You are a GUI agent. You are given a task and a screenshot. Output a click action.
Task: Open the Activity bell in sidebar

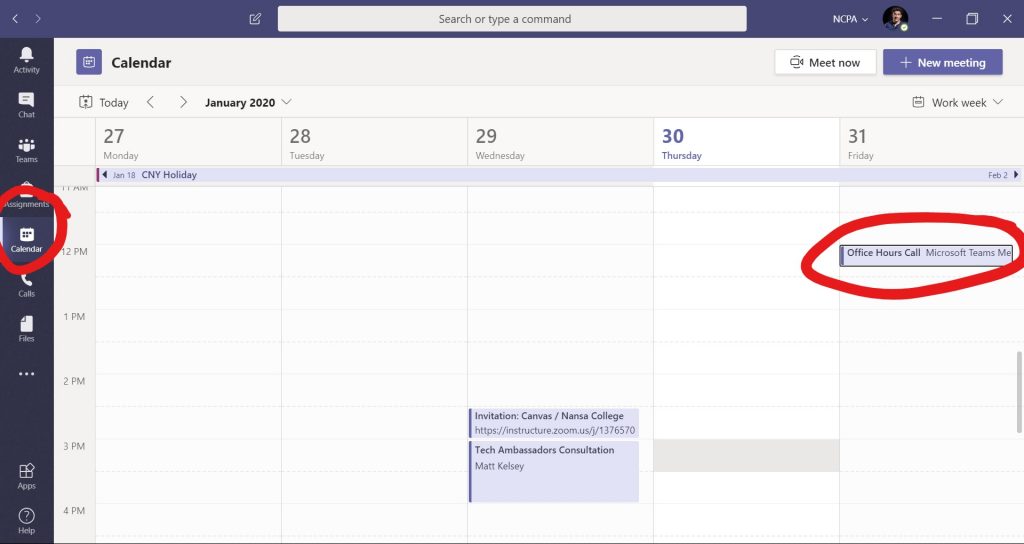tap(27, 60)
